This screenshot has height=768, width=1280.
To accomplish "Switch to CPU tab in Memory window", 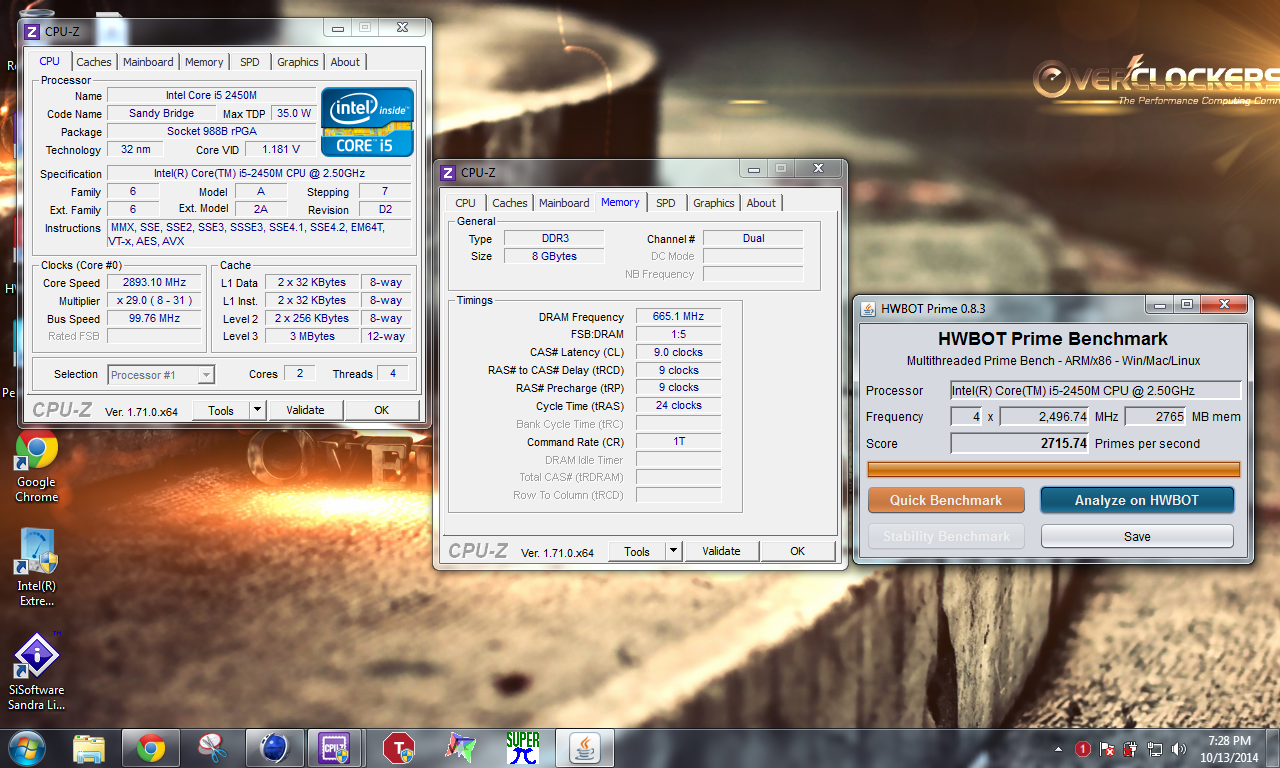I will pos(466,203).
